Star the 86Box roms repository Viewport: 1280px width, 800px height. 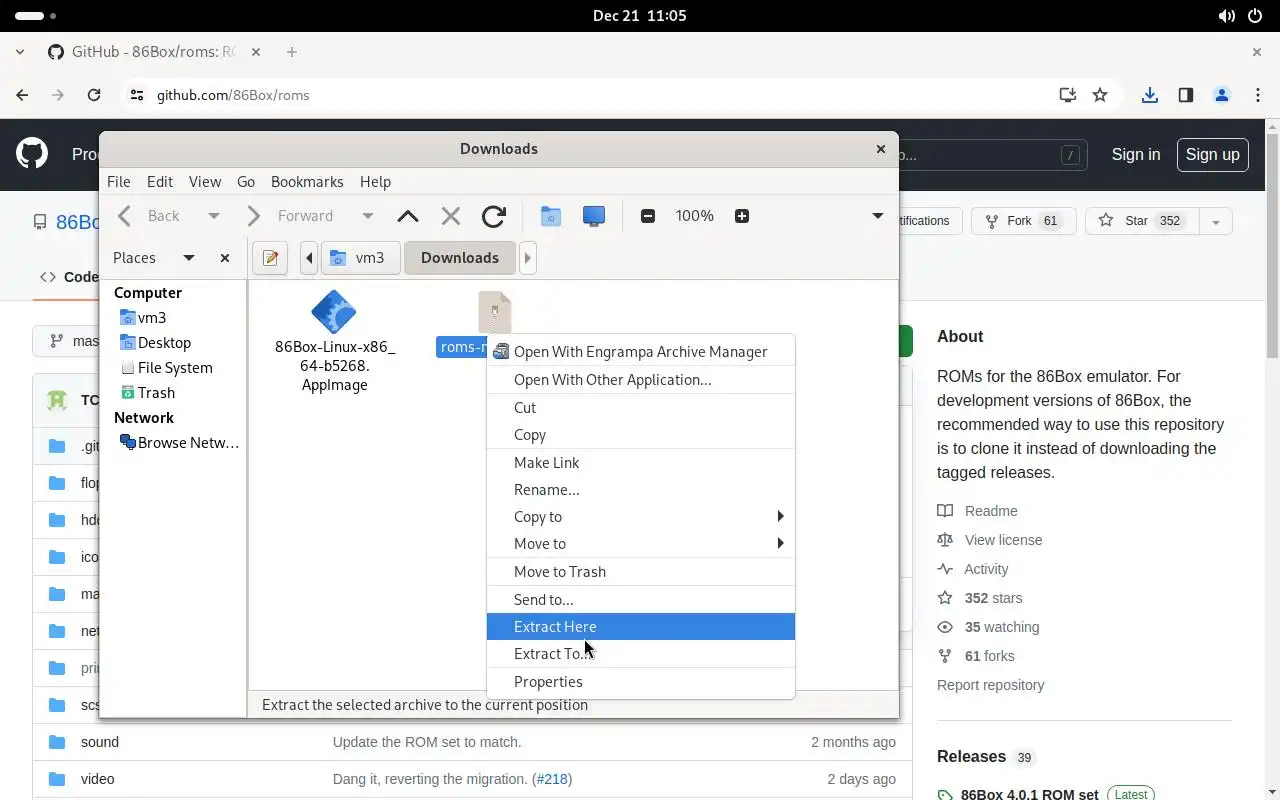click(x=1141, y=221)
